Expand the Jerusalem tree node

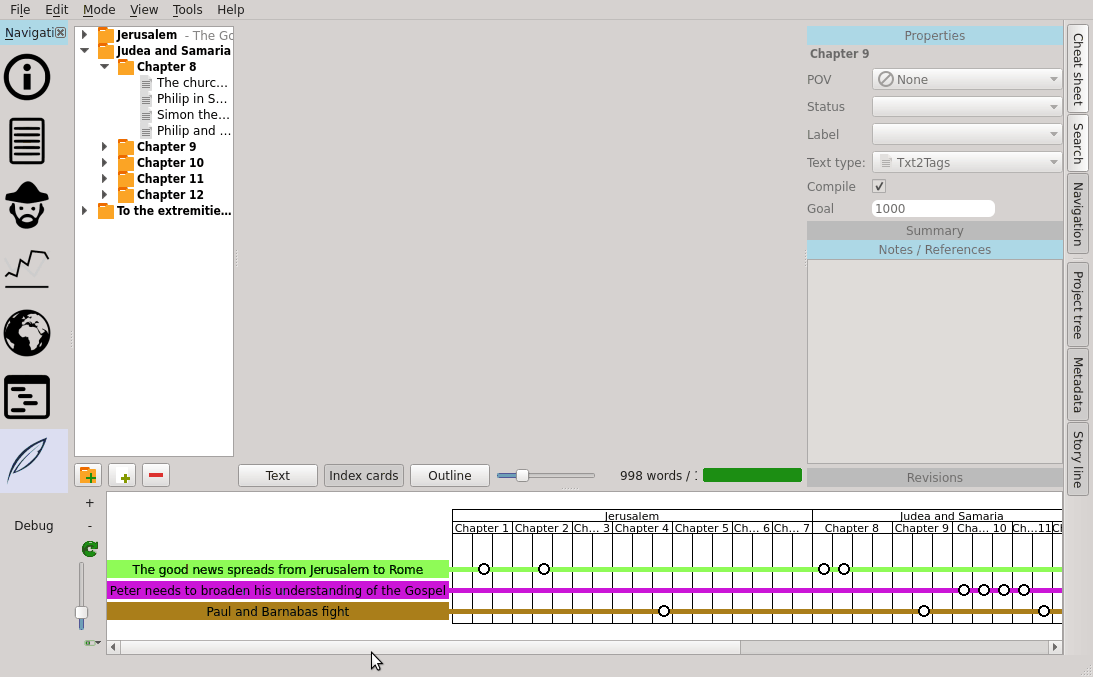(x=84, y=34)
